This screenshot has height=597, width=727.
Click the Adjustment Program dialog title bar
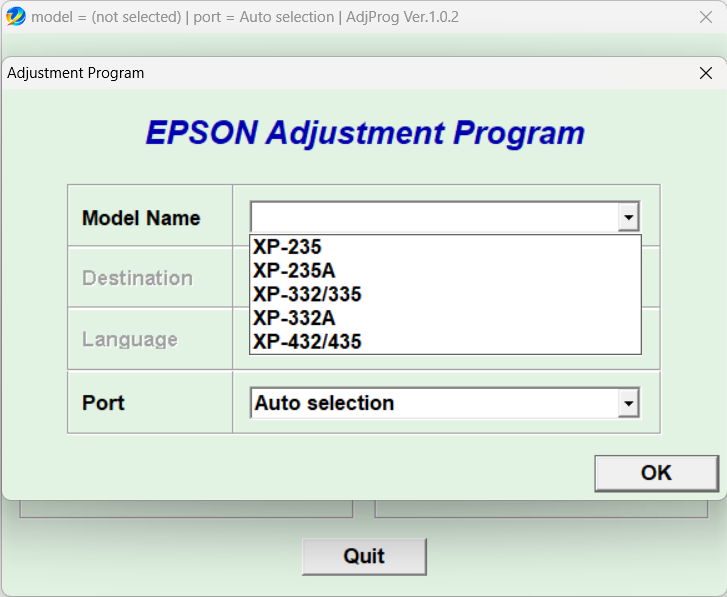(x=300, y=73)
